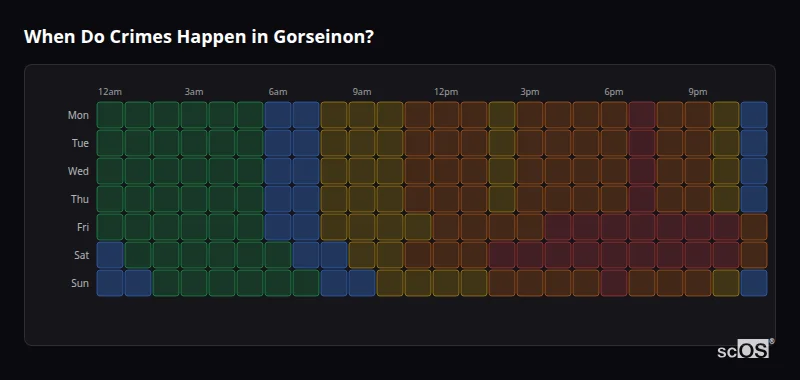Click the chart title 'When Do Crimes Happen in Gorseinon?'
Viewport: 800px width, 380px height.
[199, 37]
